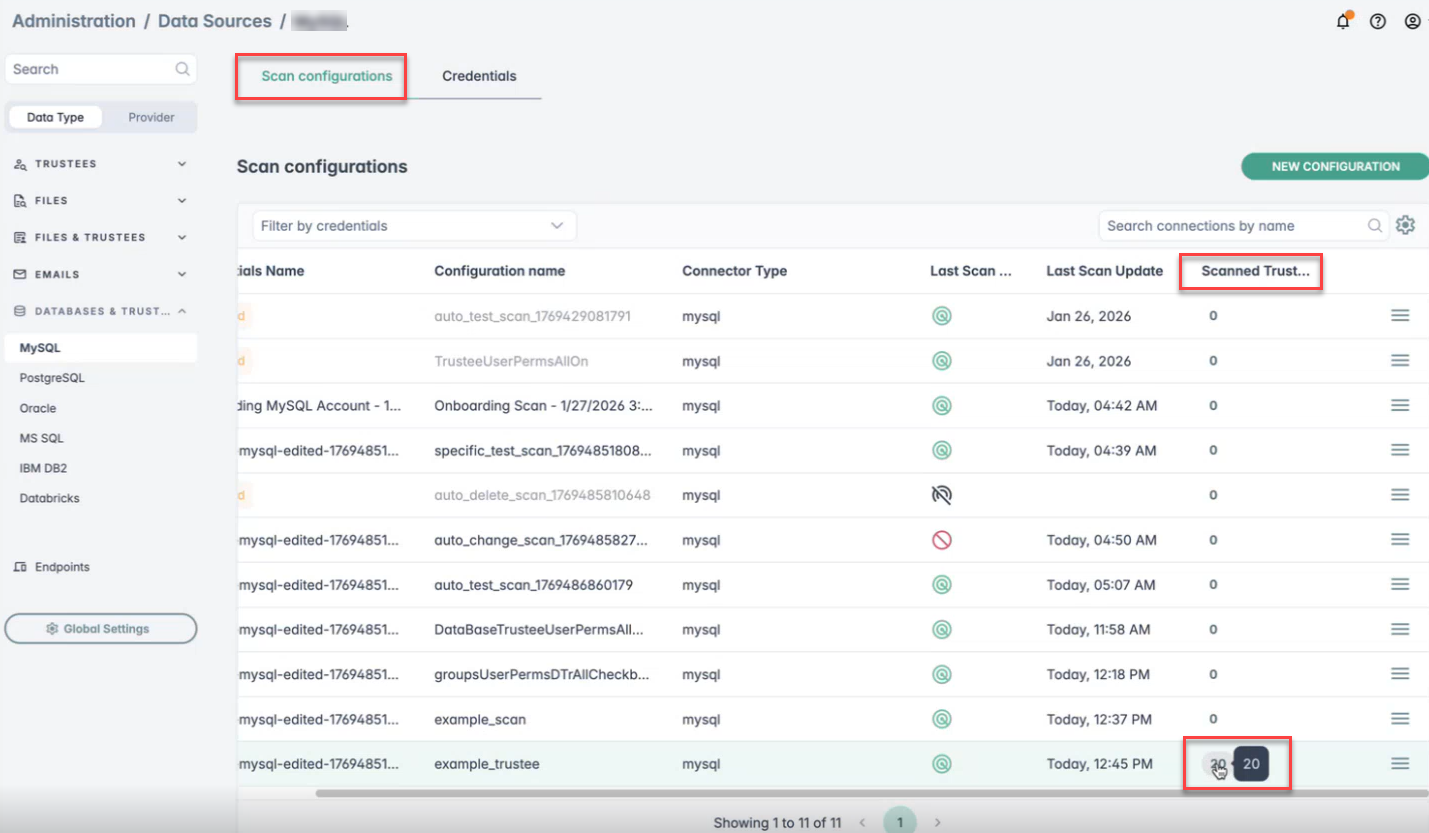The image size is (1429, 833).
Task: Open the notifications bell icon
Action: [x=1343, y=22]
